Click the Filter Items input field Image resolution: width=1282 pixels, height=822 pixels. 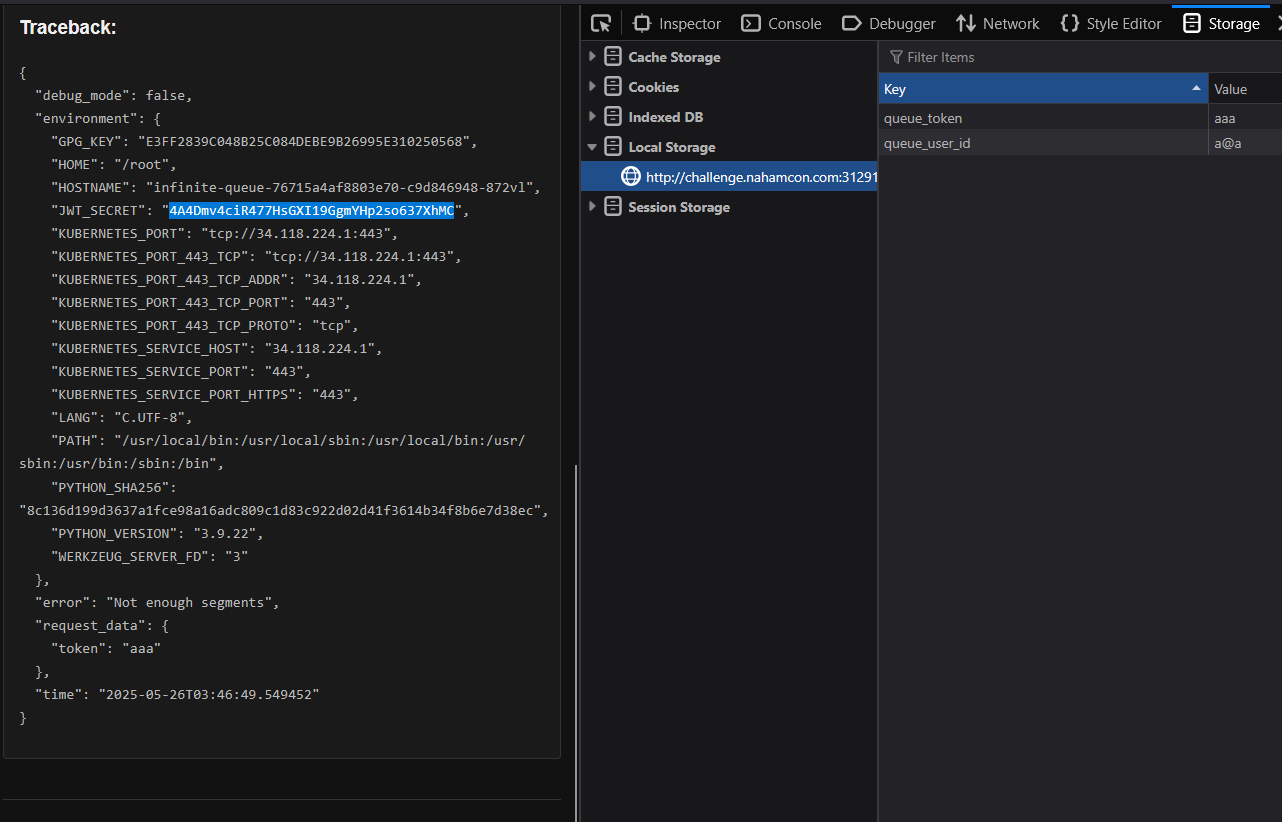(x=1080, y=57)
